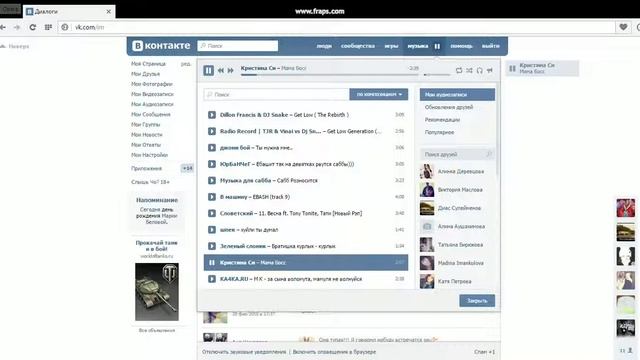The image size is (640, 360).
Task: Open 'Мои Сообщения' in left sidebar
Action: tap(151, 114)
